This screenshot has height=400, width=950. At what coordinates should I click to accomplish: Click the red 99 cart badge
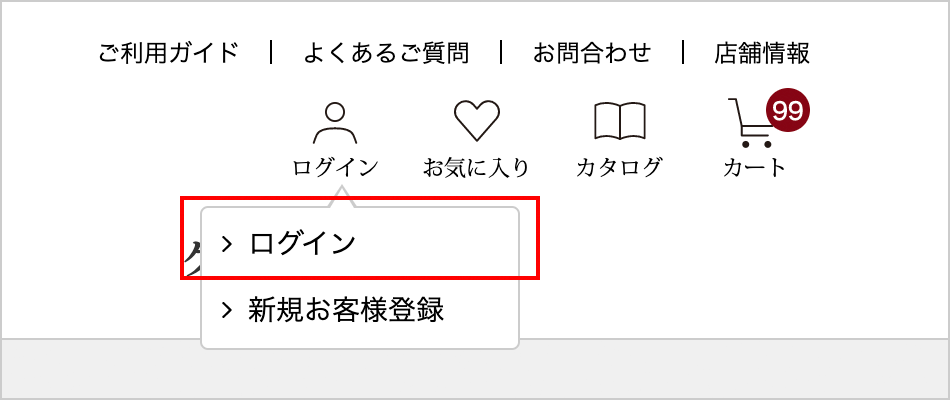tap(788, 110)
